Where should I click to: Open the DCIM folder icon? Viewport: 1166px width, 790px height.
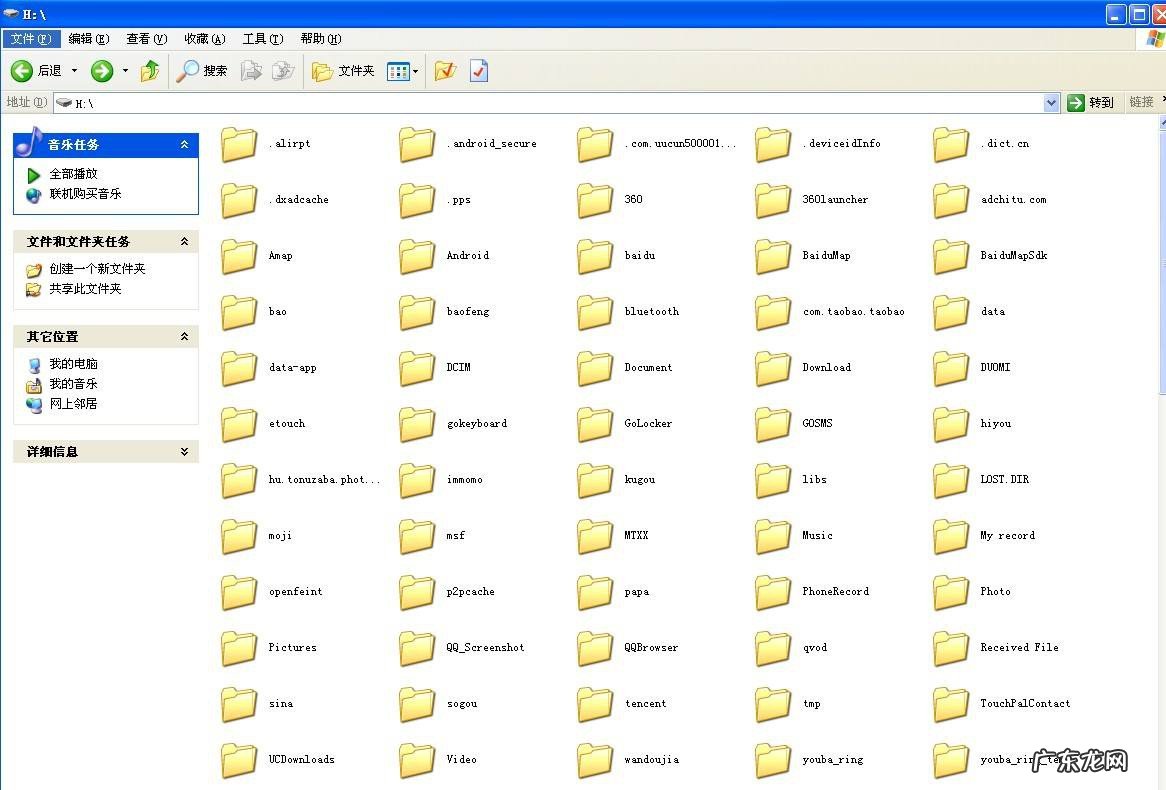point(417,368)
